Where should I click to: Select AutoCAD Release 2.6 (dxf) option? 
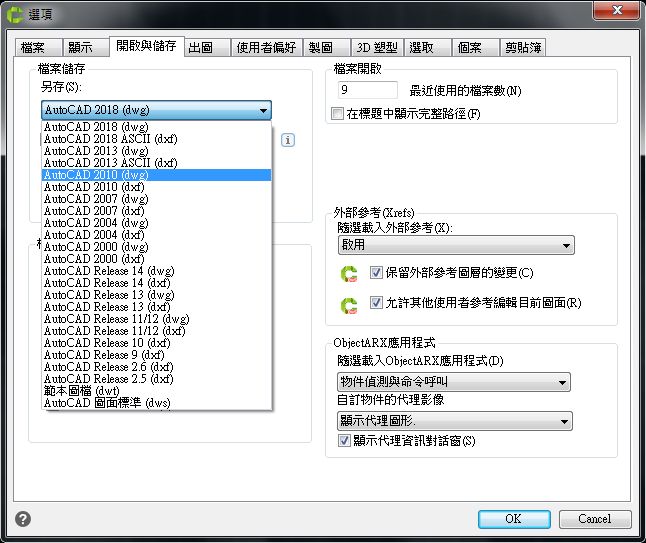(157, 367)
